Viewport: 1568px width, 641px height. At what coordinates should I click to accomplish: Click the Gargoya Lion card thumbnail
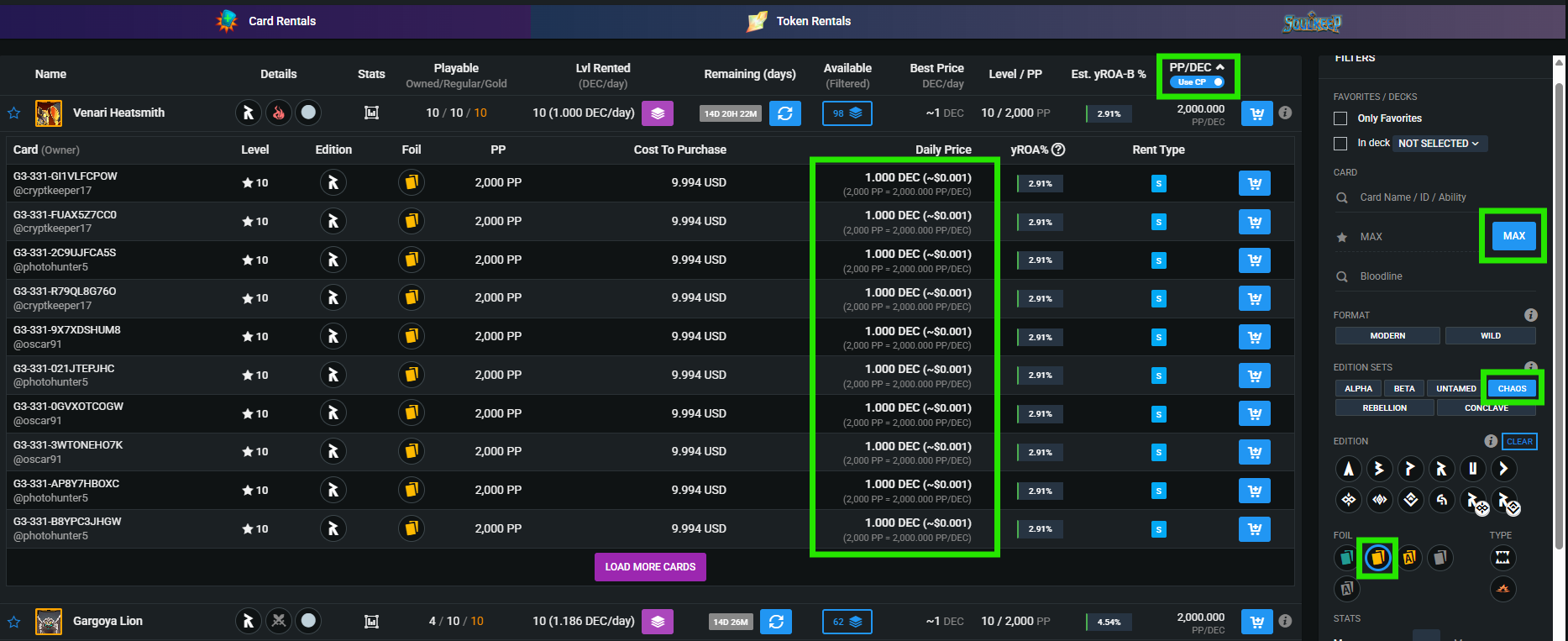49,622
